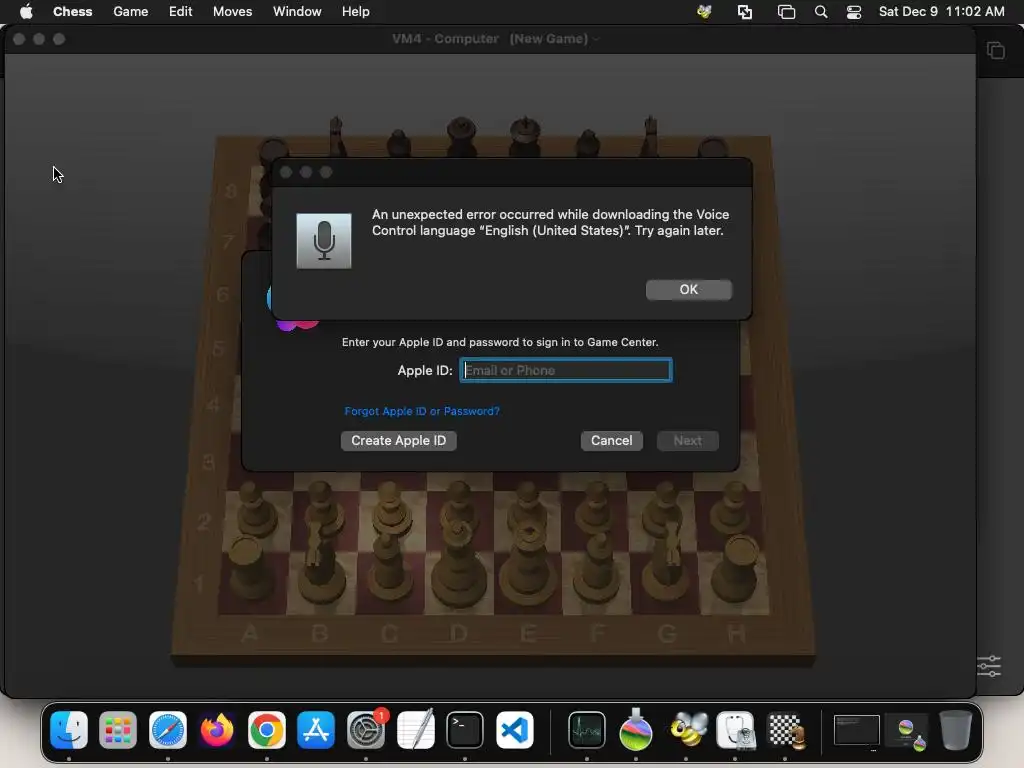Viewport: 1024px width, 768px height.
Task: Open Launchpad from the Dock
Action: (x=118, y=729)
